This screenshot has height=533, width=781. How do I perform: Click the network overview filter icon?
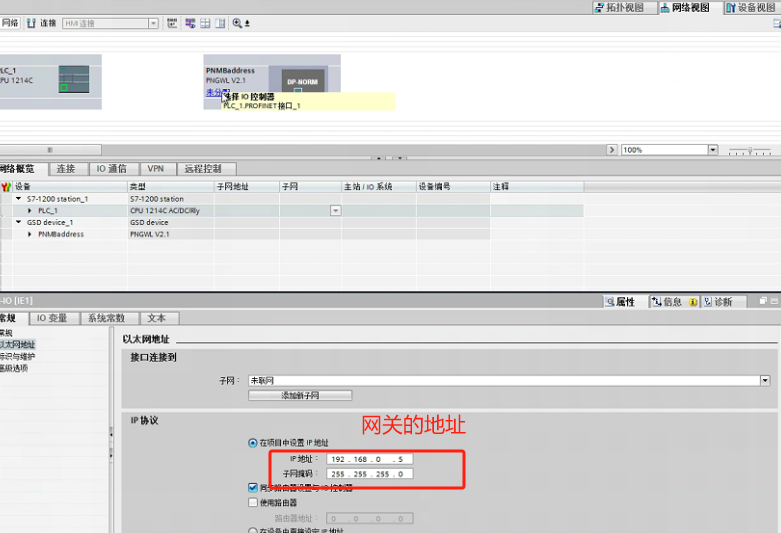coord(6,187)
